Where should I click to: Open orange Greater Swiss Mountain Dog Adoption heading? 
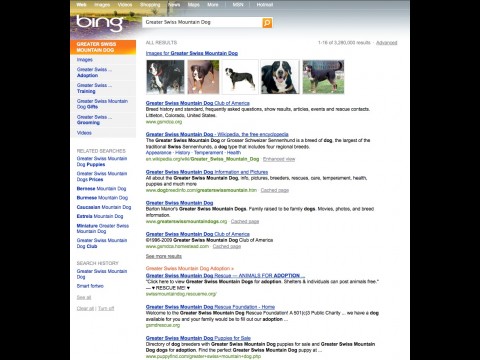190,268
